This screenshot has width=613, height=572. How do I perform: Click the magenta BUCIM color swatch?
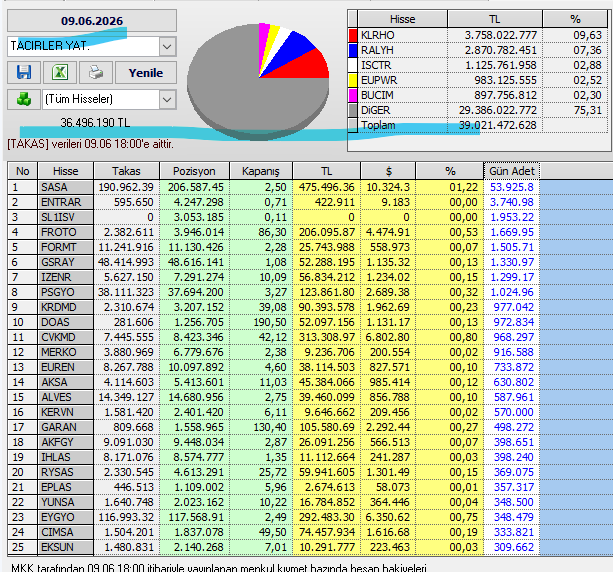(x=353, y=95)
